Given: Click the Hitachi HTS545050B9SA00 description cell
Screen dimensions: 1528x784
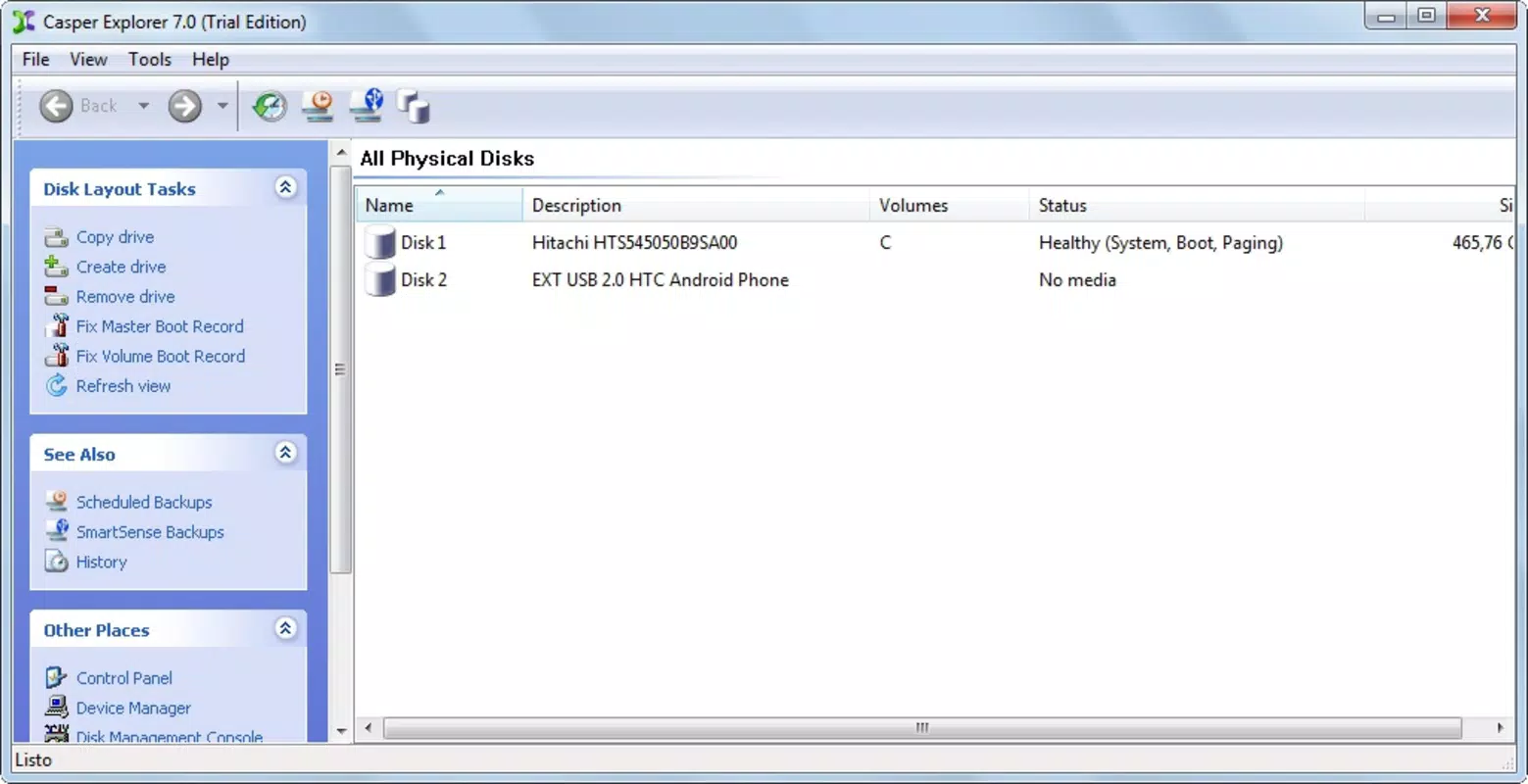Looking at the screenshot, I should tap(634, 243).
